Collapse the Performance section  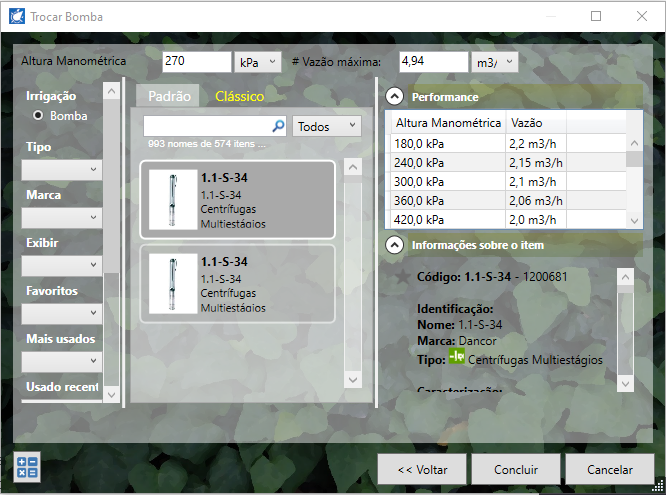coord(395,97)
